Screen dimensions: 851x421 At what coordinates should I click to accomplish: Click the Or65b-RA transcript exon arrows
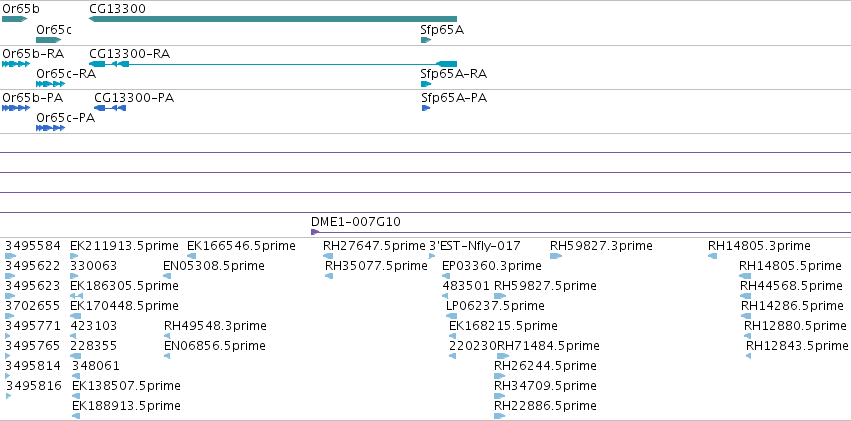[x=16, y=64]
